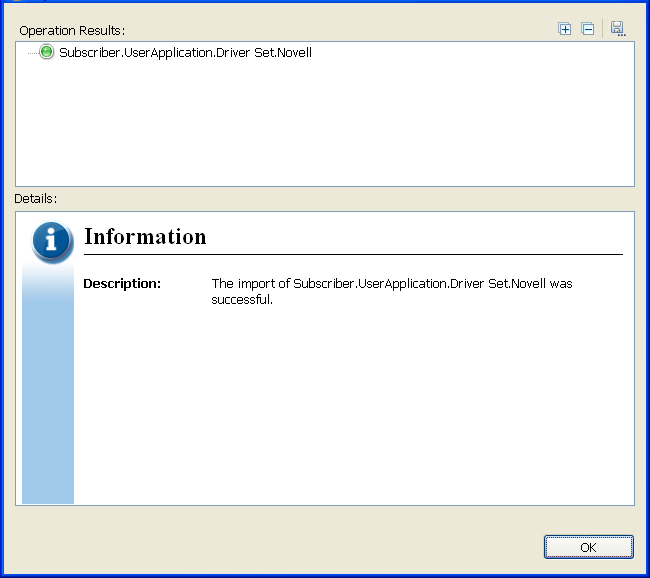Click the Save results to file icon
Screen dimensions: 650x578
point(618,29)
